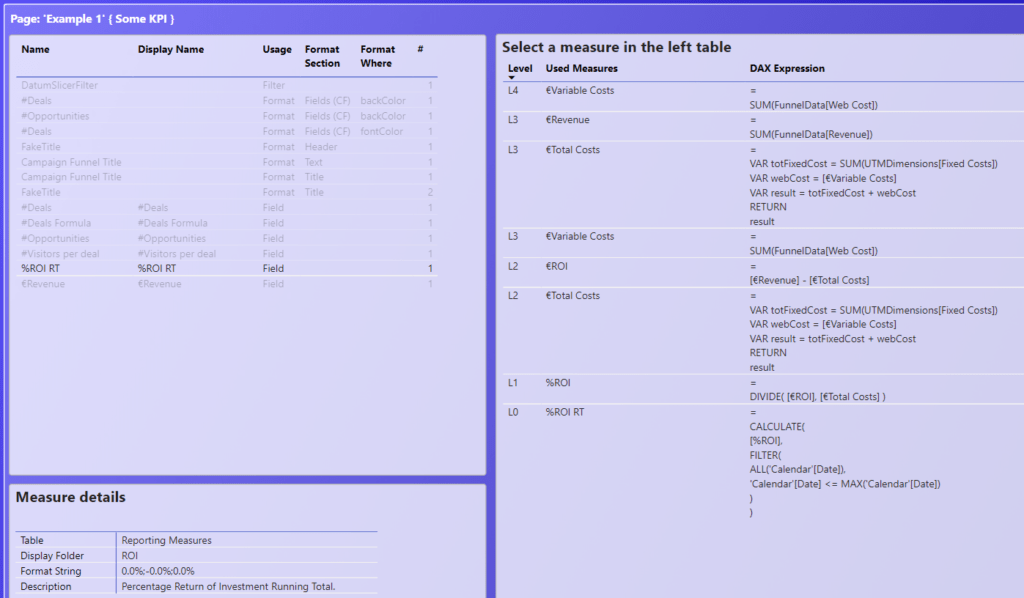Select %ROI RT in the left measures table

pos(42,269)
